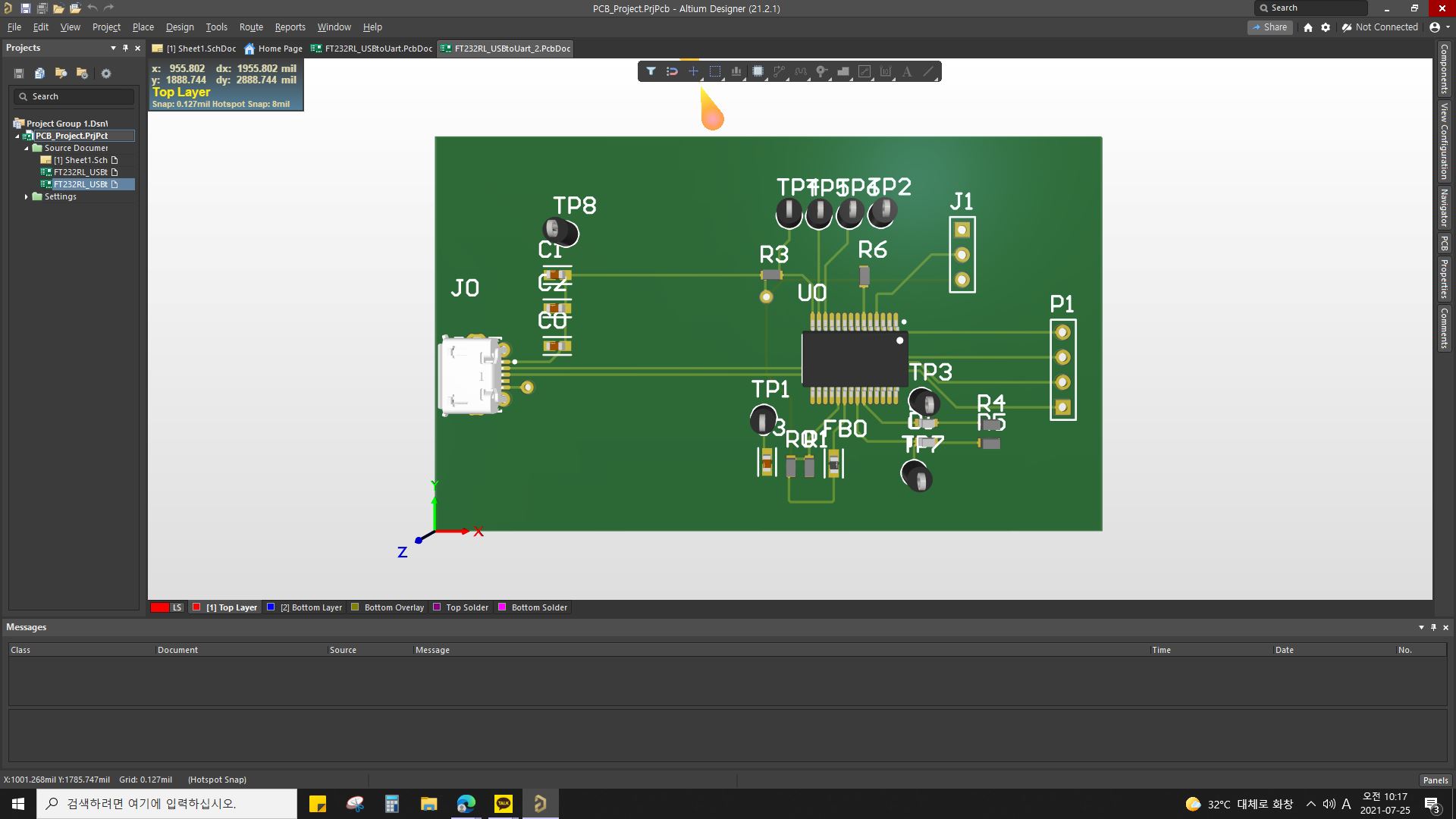
Task: Click the Bottom Solder magenta swatch
Action: (502, 607)
